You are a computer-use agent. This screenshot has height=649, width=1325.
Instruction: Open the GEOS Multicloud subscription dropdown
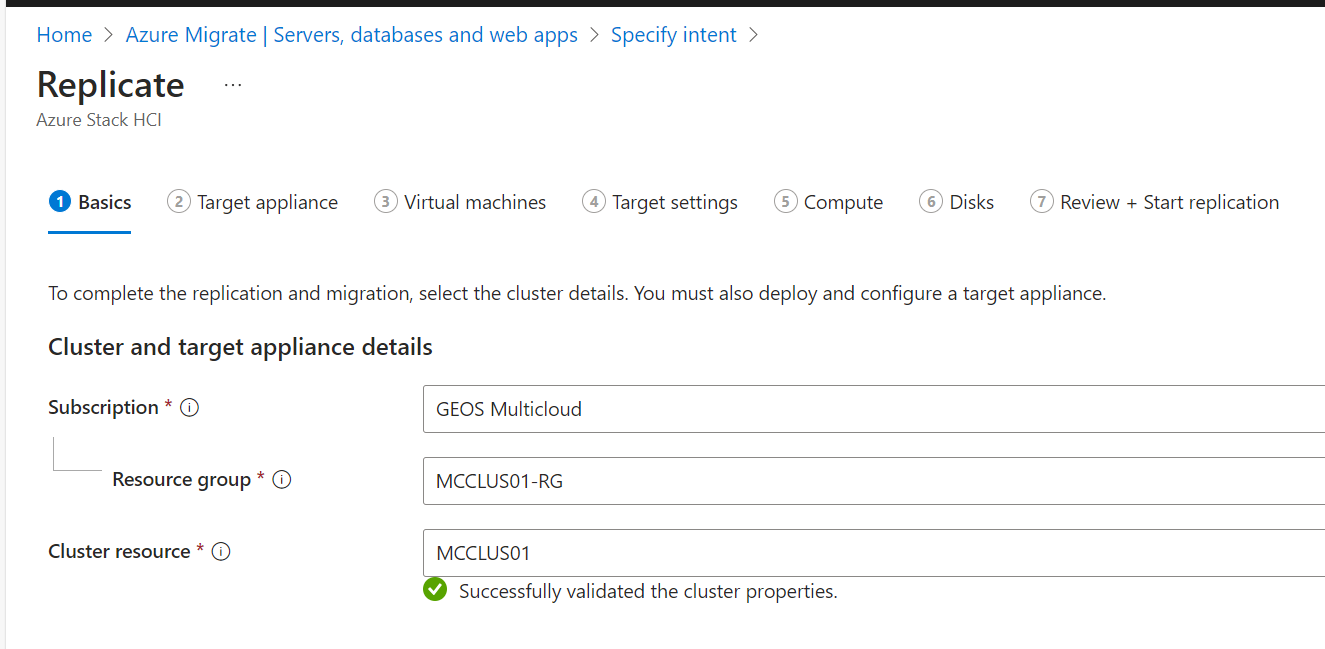[x=870, y=409]
